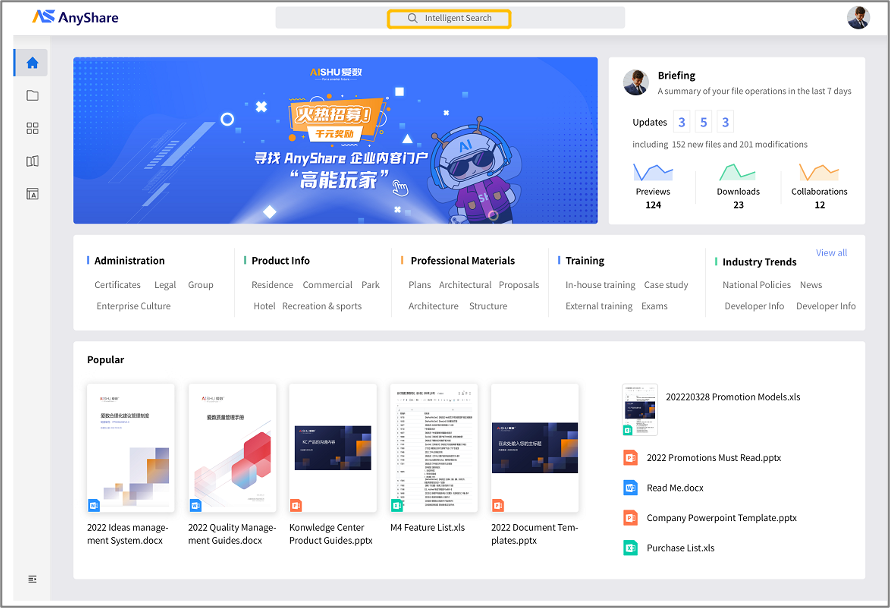Open 2022 Quality Management Guides thumbnail
The image size is (890, 608).
pos(231,448)
